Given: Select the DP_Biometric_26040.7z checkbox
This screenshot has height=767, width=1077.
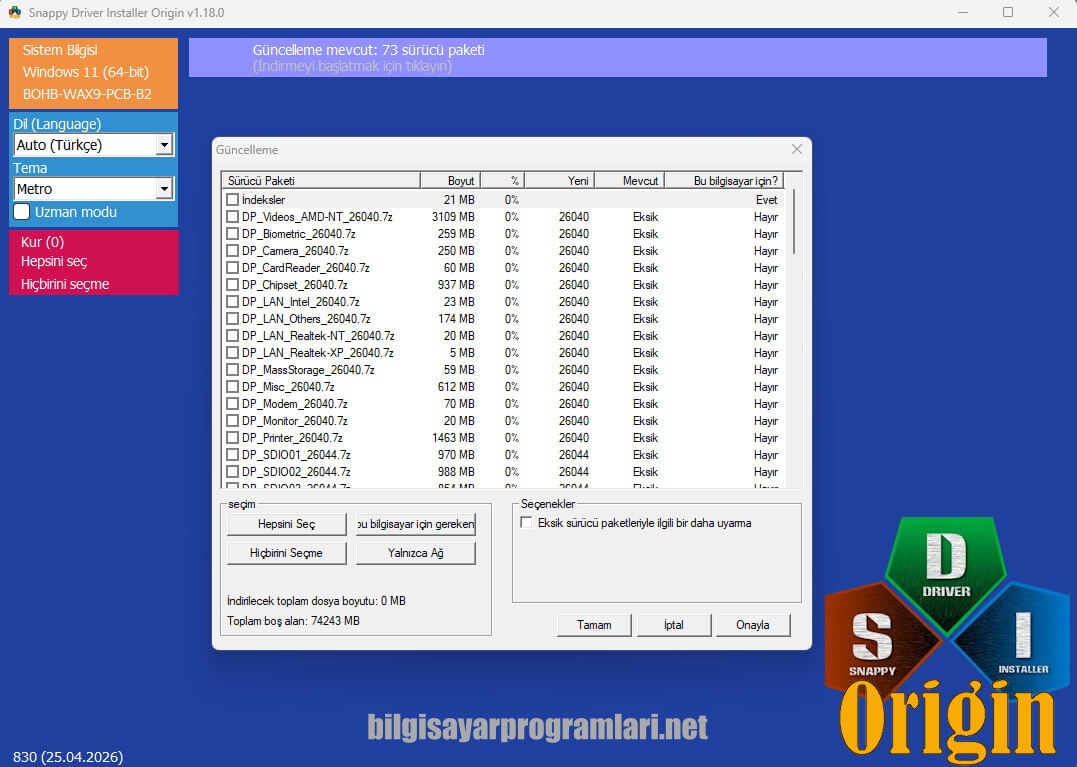Looking at the screenshot, I should (x=232, y=233).
